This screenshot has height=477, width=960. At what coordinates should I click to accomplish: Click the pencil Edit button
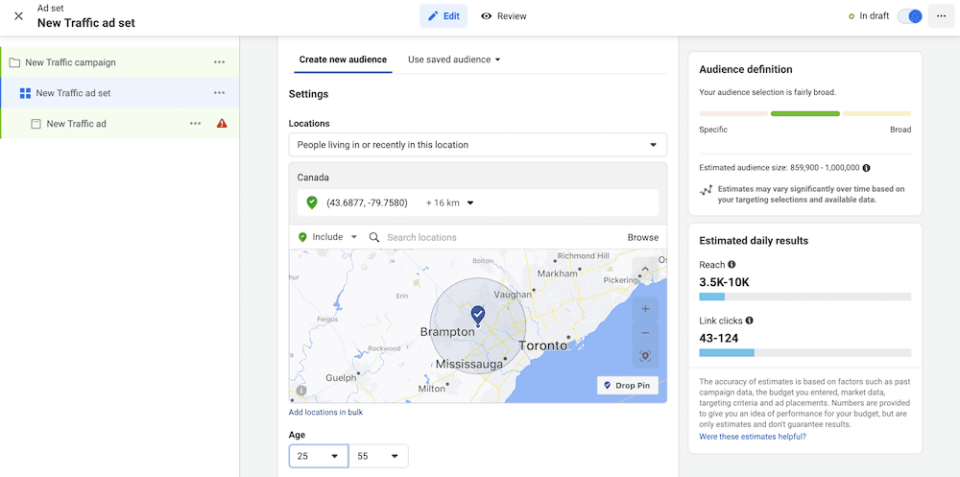(443, 17)
